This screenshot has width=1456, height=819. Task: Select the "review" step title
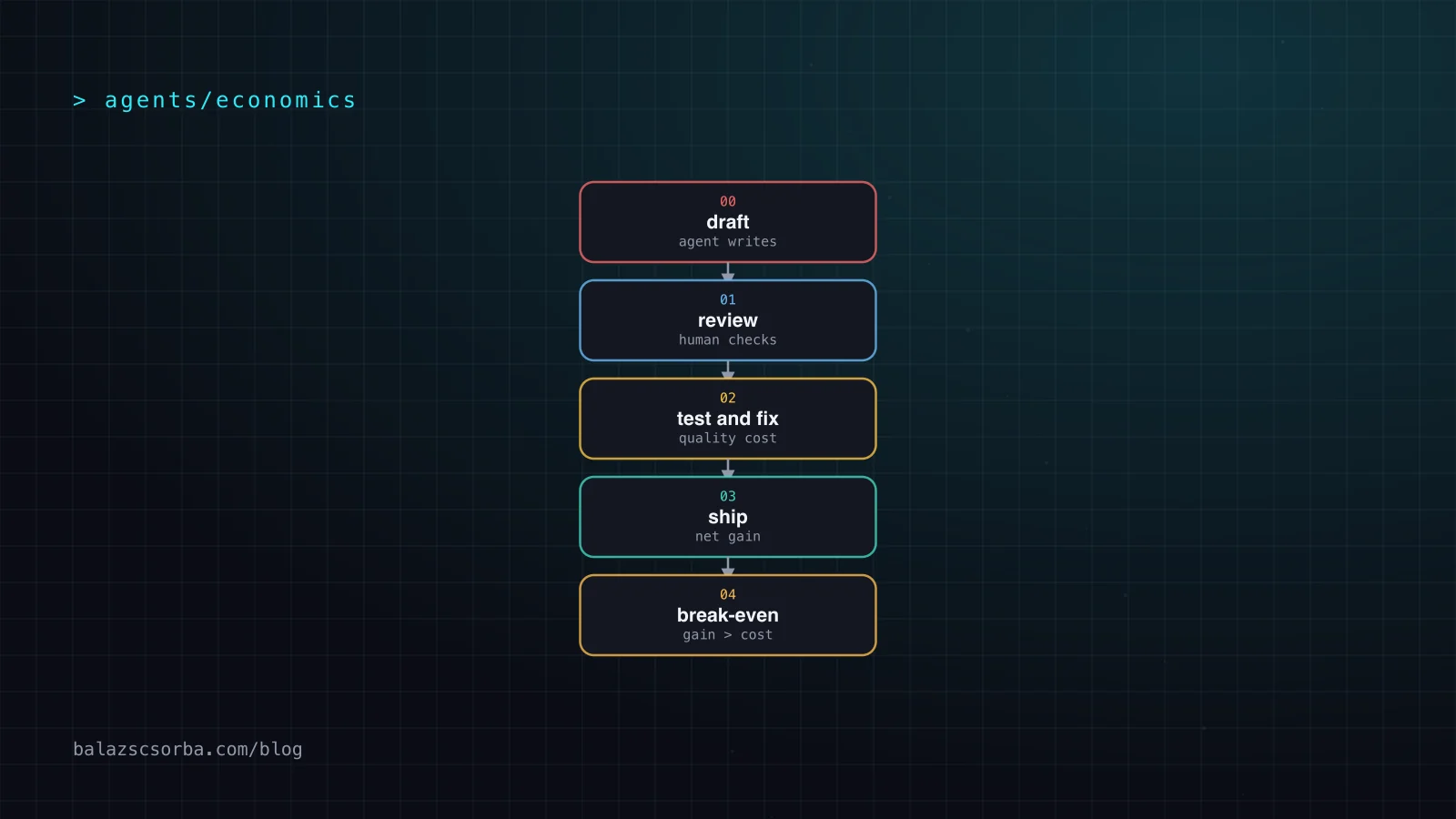(x=728, y=320)
